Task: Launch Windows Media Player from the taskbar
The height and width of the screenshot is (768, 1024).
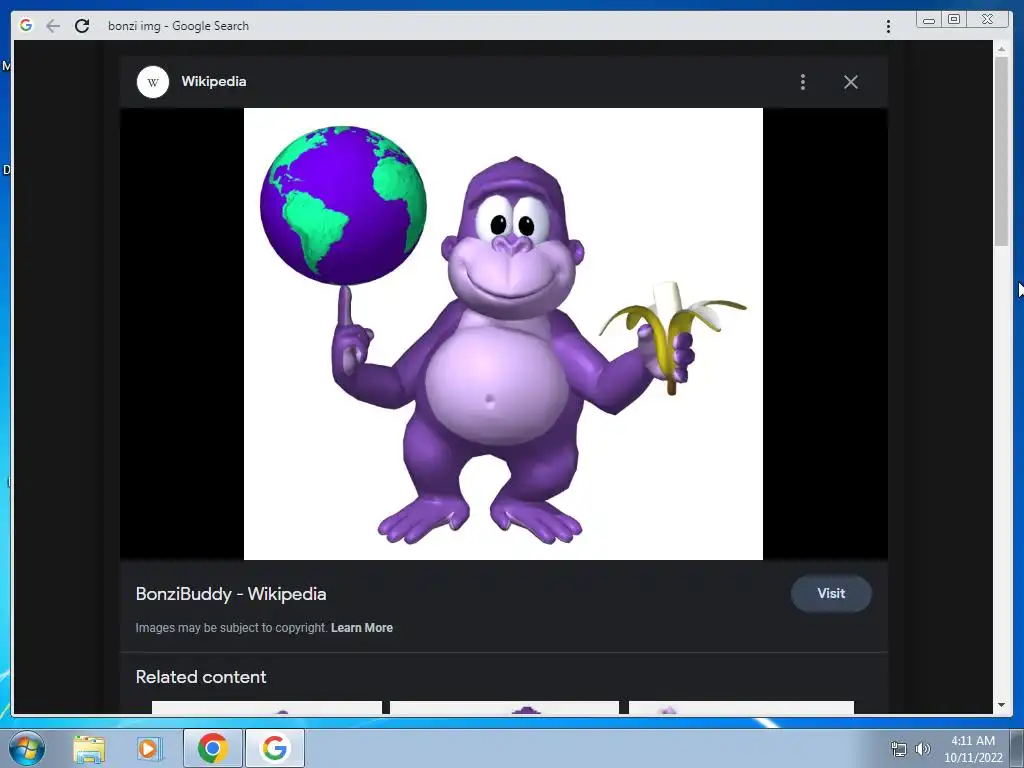Action: pyautogui.click(x=149, y=748)
